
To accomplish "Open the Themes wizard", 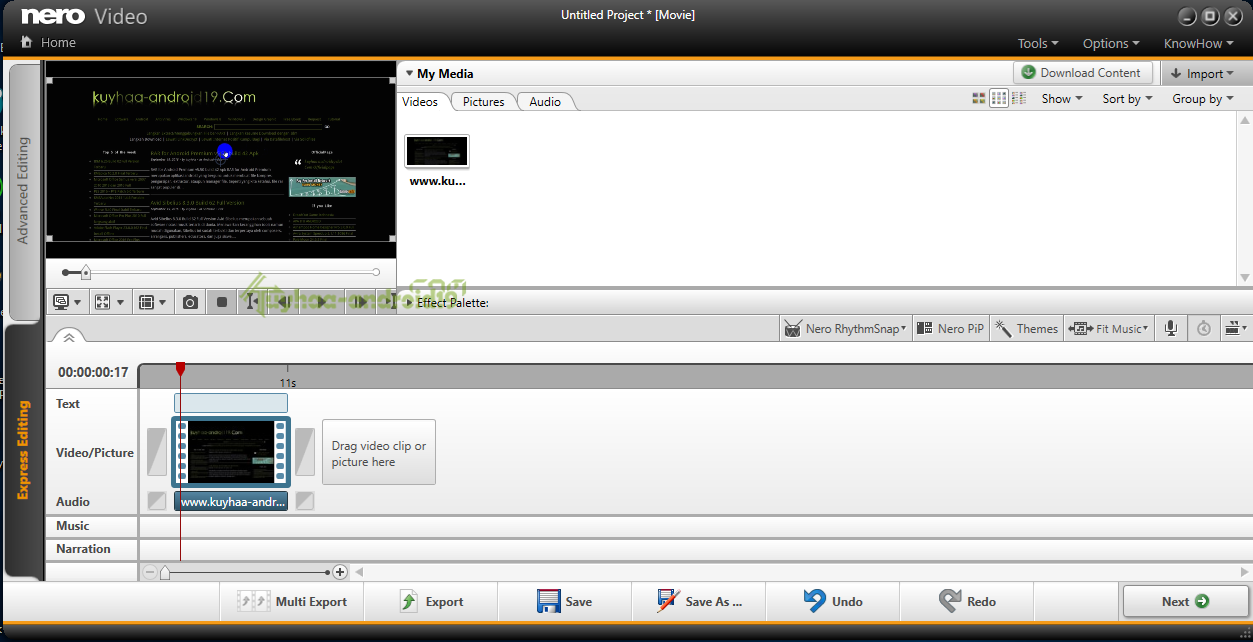I will click(x=1027, y=328).
